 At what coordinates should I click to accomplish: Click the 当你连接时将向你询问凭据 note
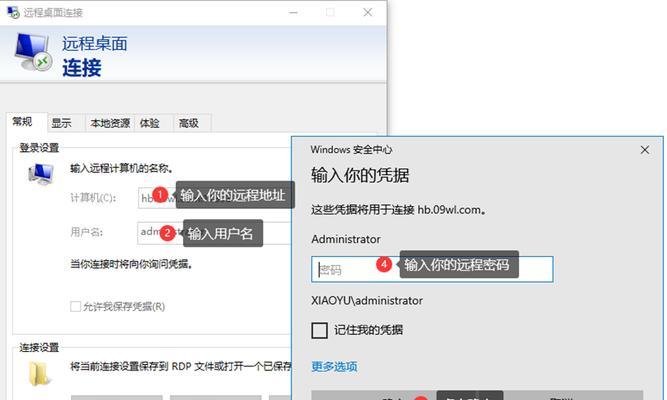tap(131, 264)
